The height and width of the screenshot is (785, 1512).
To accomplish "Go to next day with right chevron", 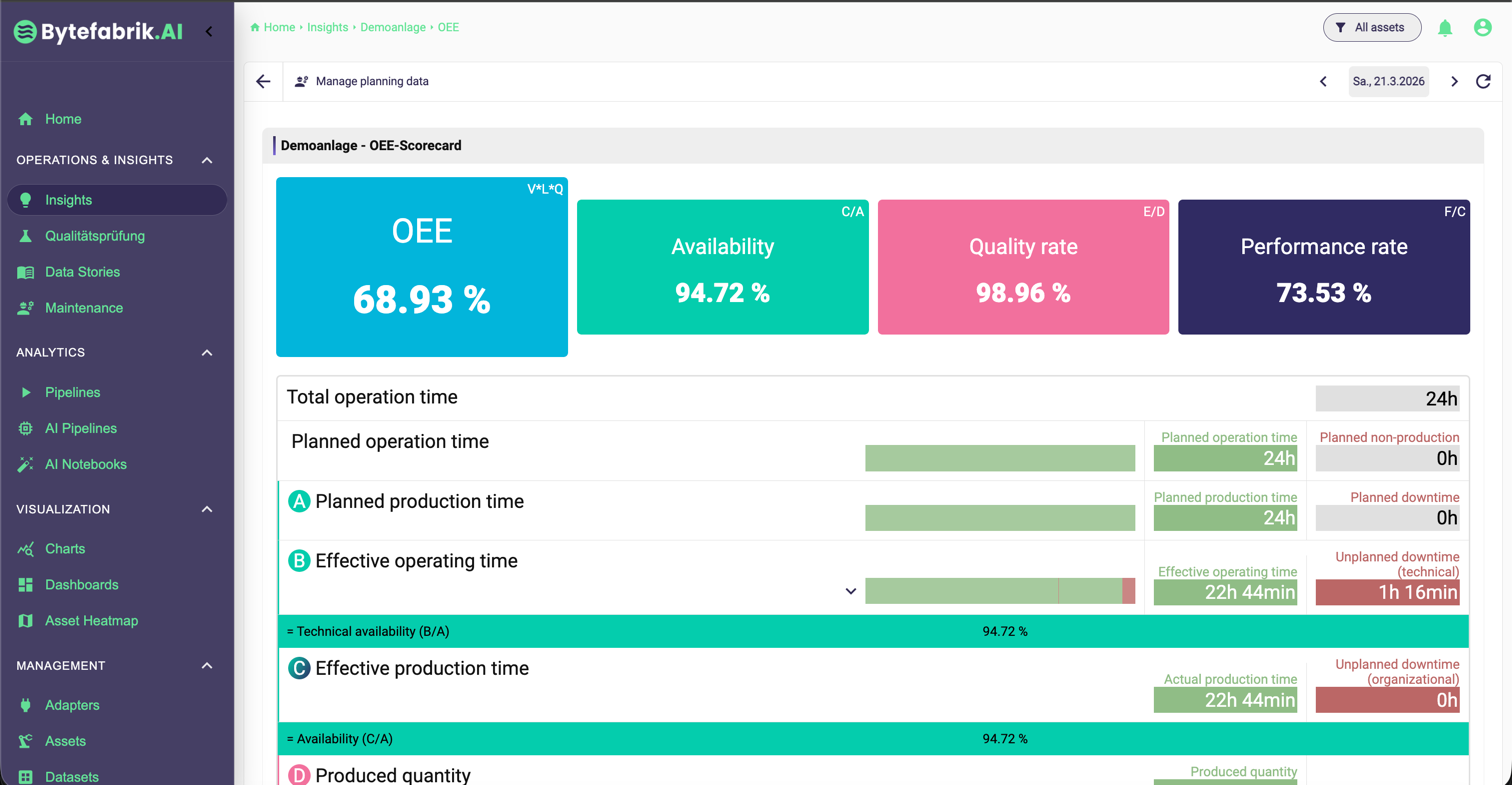I will click(x=1454, y=81).
